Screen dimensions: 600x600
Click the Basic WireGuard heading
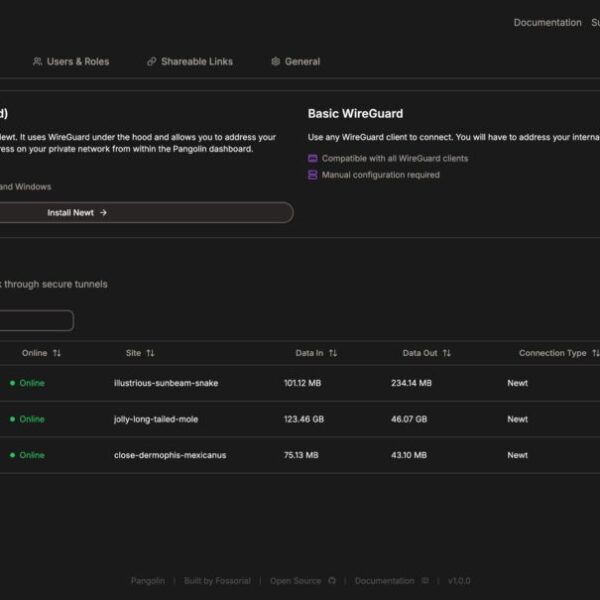[x=355, y=114]
